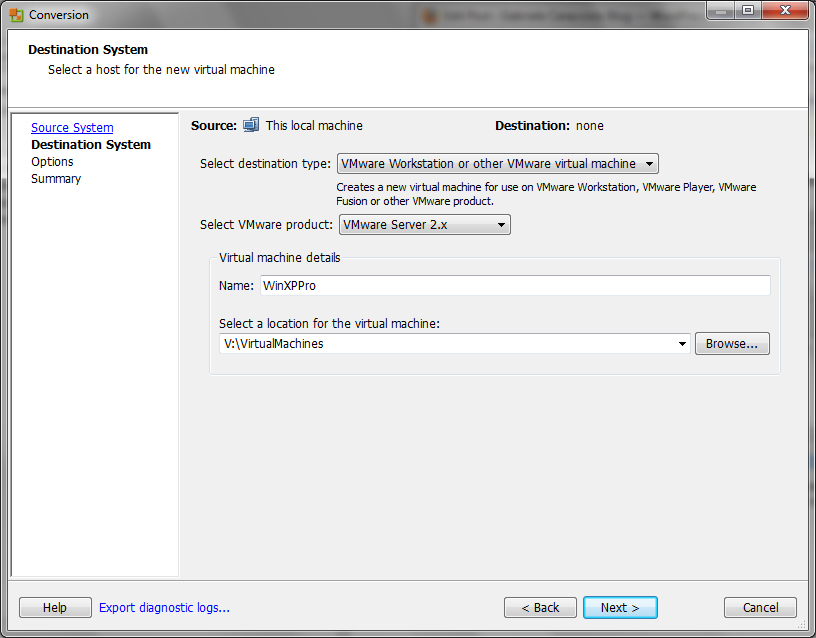Image resolution: width=816 pixels, height=638 pixels.
Task: Open Export diagnostic logs link
Action: [164, 607]
